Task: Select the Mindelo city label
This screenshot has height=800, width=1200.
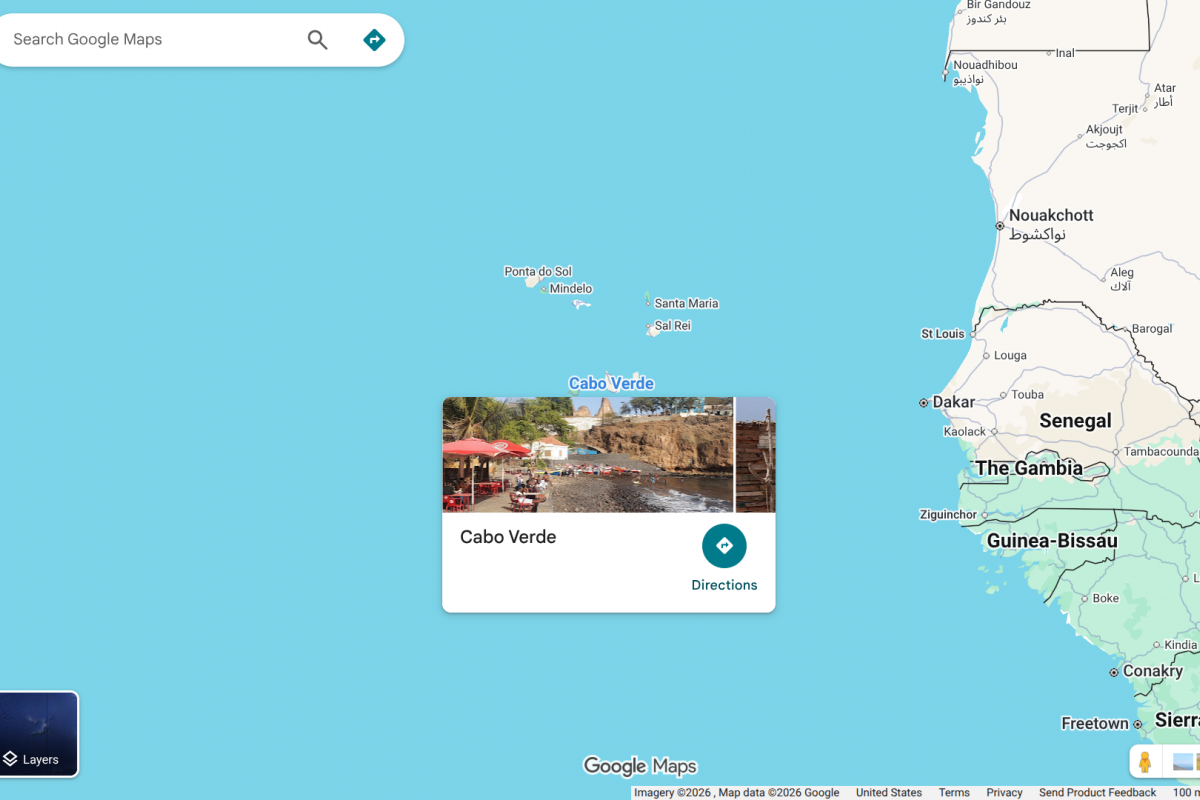Action: pos(571,289)
